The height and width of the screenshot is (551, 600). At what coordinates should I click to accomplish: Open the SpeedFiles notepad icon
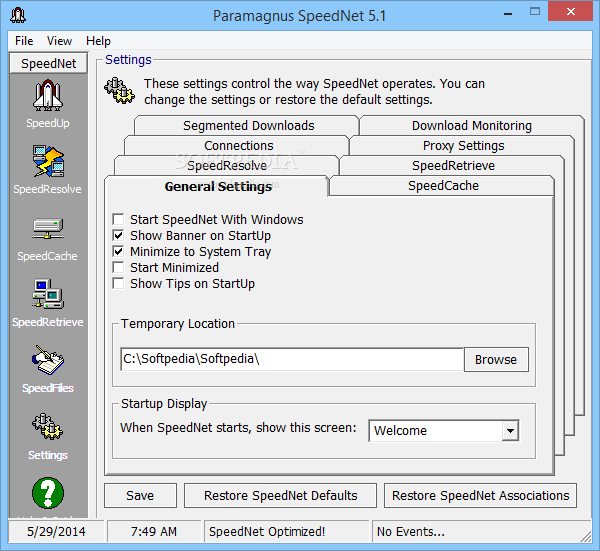(48, 360)
